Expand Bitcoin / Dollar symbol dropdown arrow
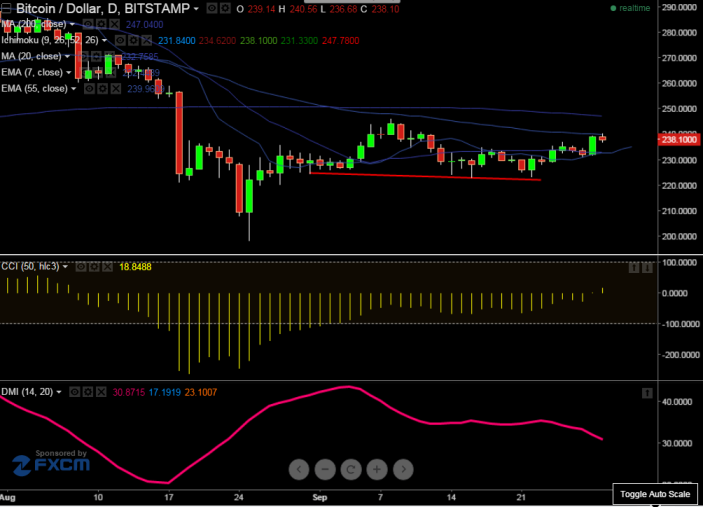This screenshot has height=507, width=703. [x=196, y=9]
